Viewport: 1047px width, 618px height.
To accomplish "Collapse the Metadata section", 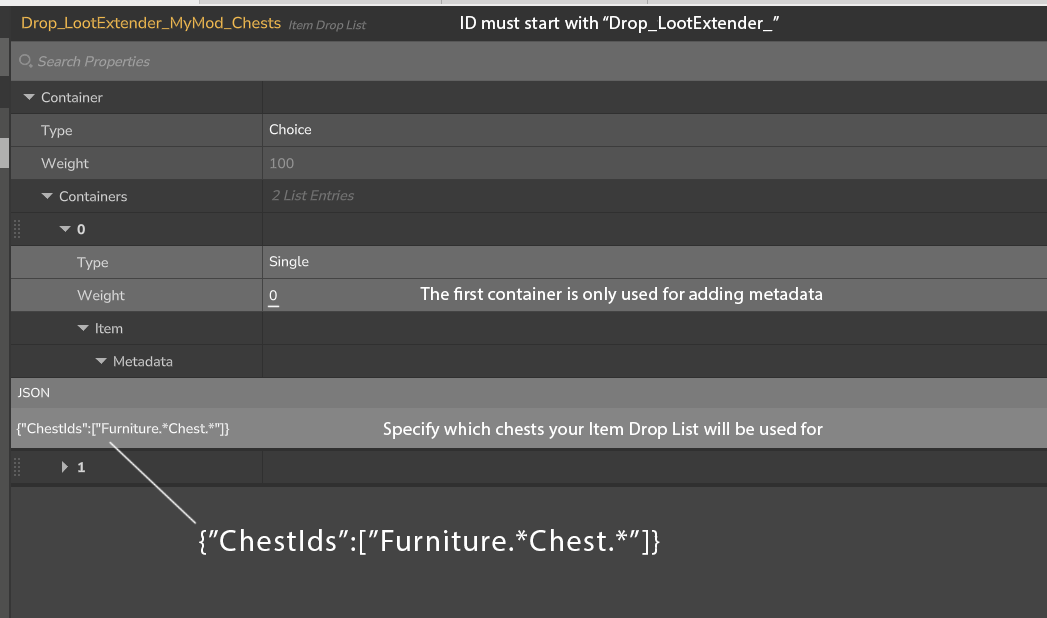I will [101, 362].
